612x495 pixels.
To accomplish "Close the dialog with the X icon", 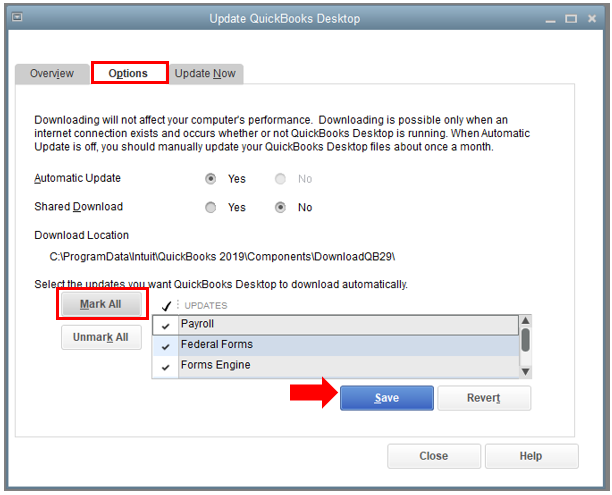I will (x=592, y=18).
